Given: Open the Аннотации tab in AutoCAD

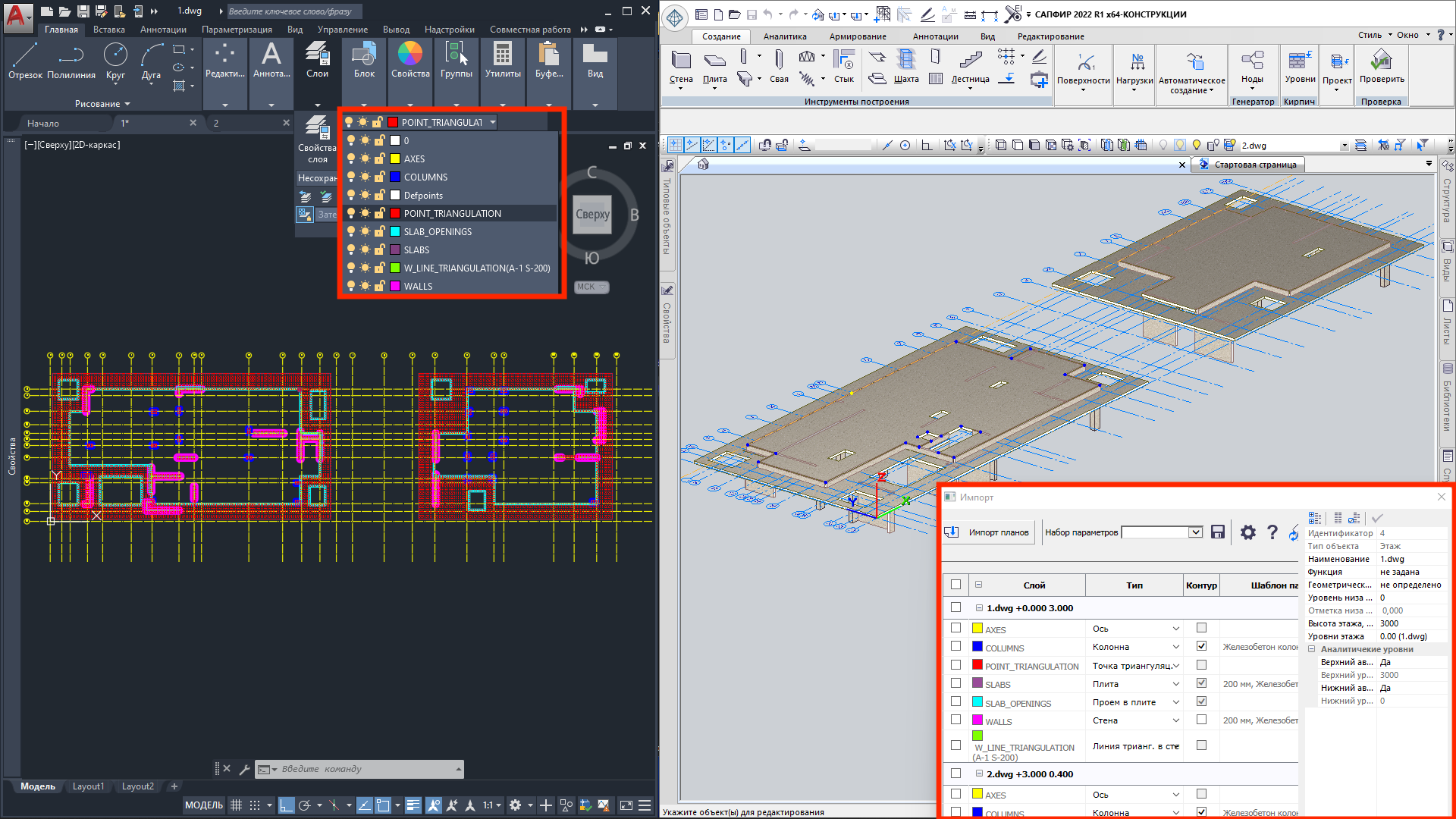Looking at the screenshot, I should (x=163, y=30).
